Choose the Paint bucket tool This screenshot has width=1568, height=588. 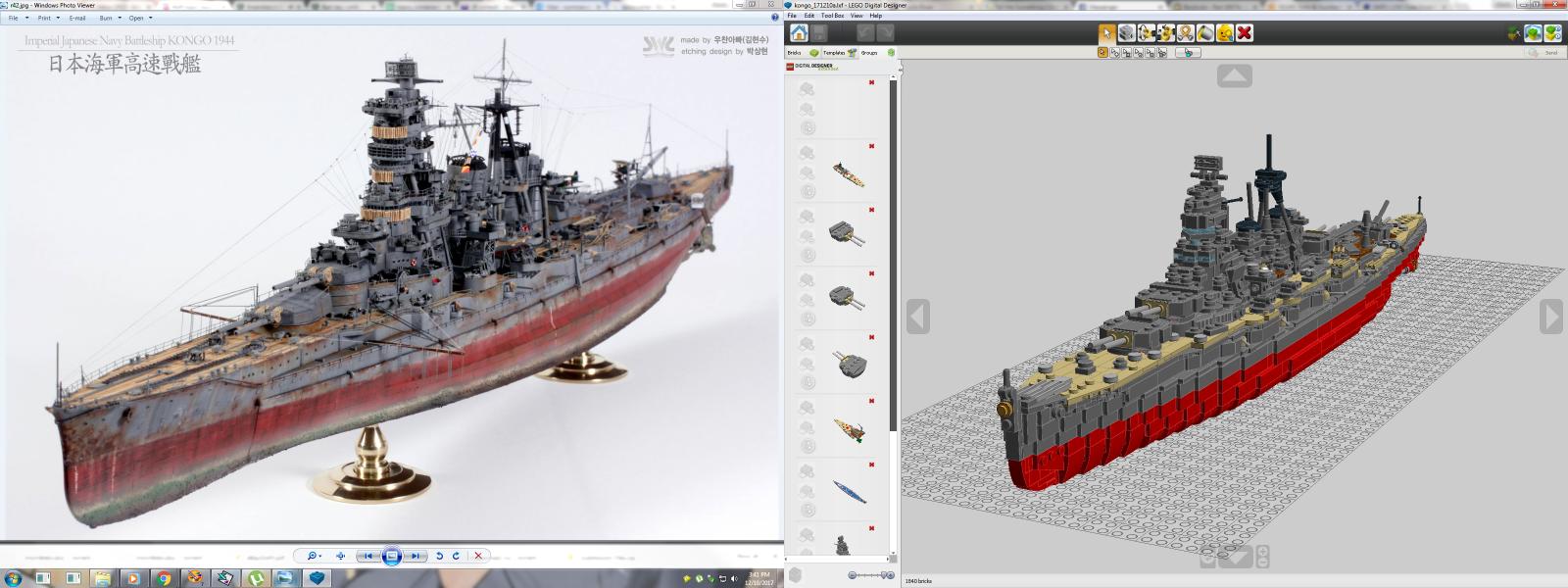coord(1204,33)
